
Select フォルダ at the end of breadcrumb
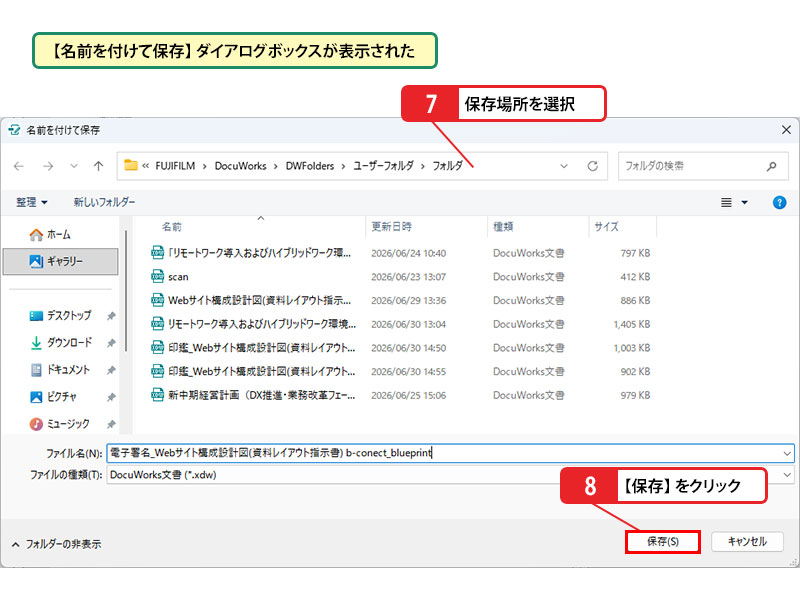[x=447, y=166]
